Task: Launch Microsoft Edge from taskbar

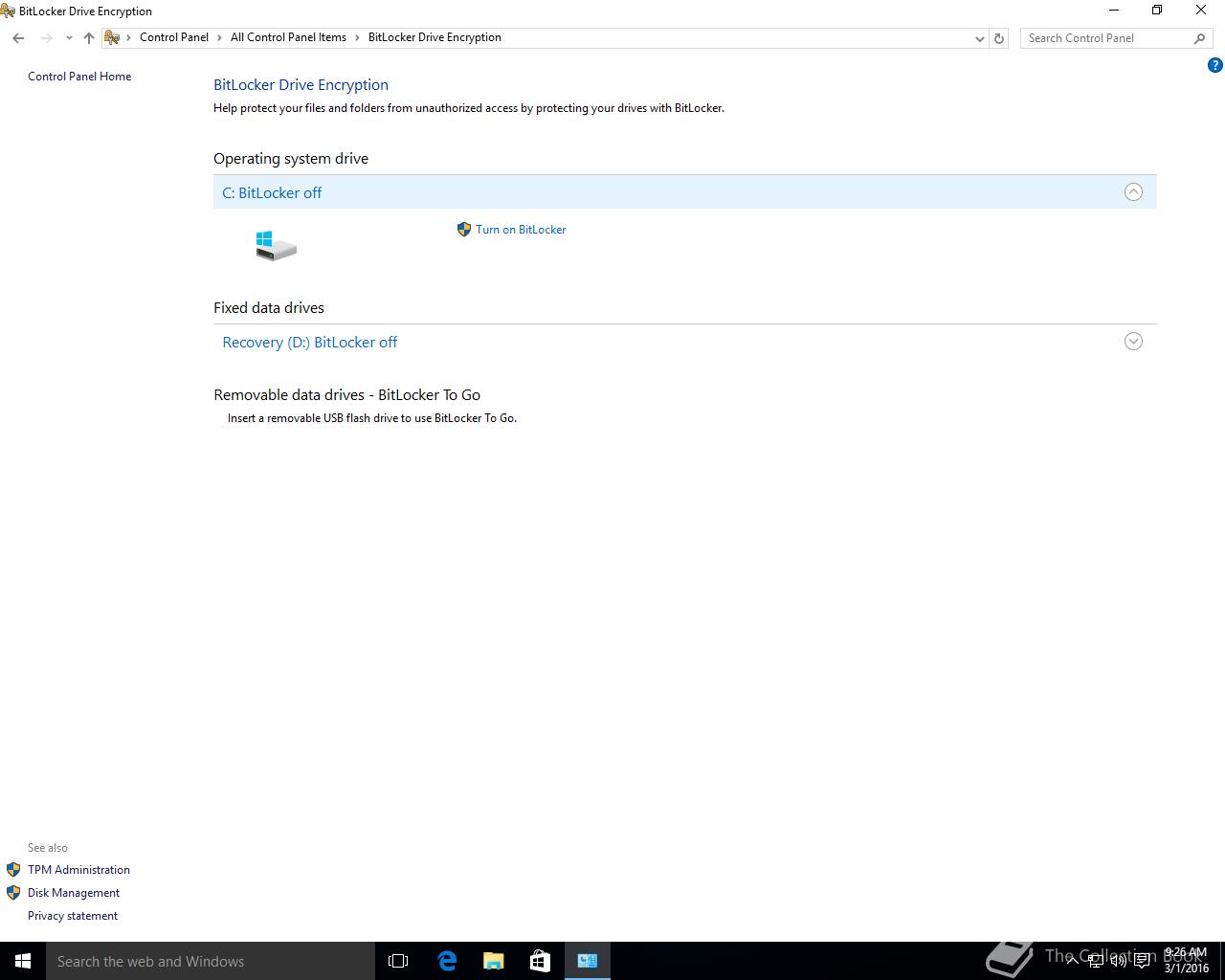Action: [x=447, y=961]
